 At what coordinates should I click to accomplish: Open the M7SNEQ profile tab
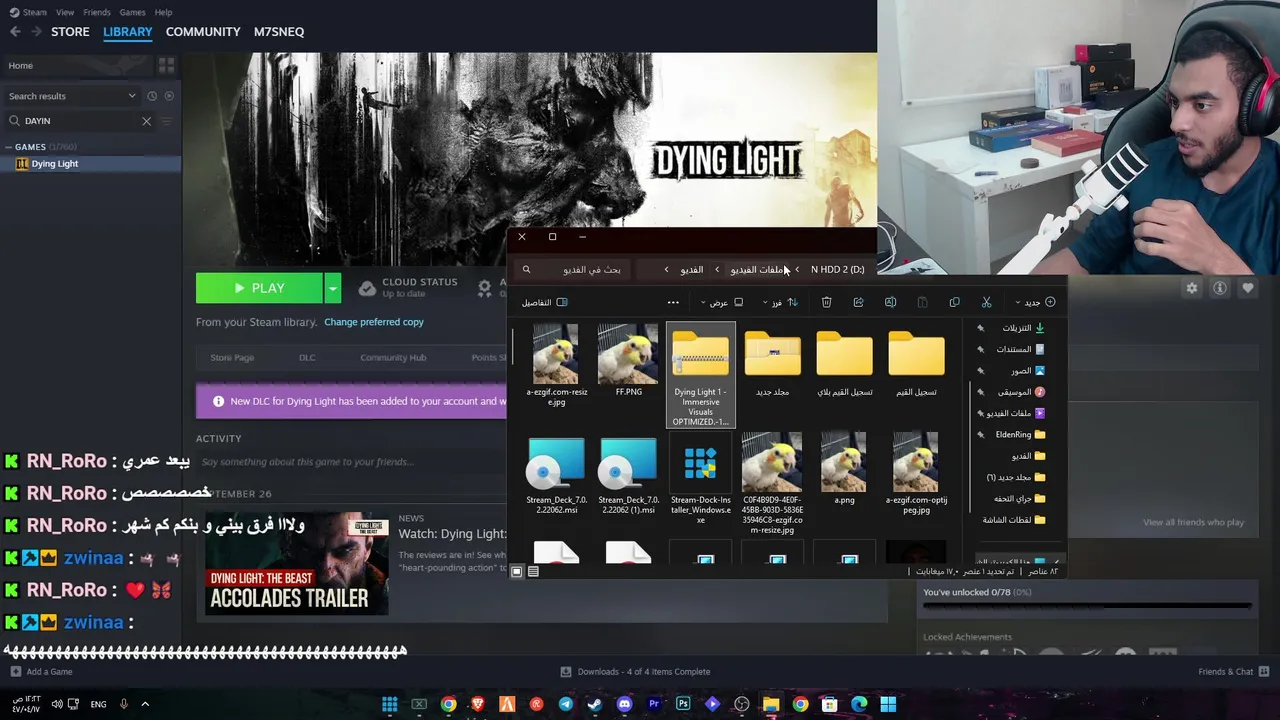(279, 32)
